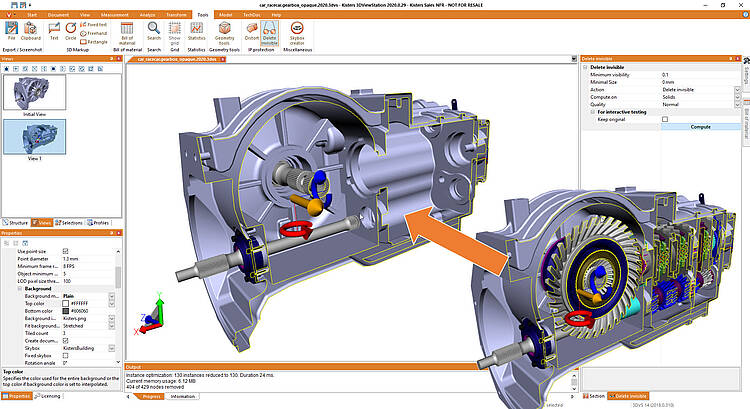The height and width of the screenshot is (409, 750).
Task: Open the Distort IP protection tool
Action: coord(250,36)
